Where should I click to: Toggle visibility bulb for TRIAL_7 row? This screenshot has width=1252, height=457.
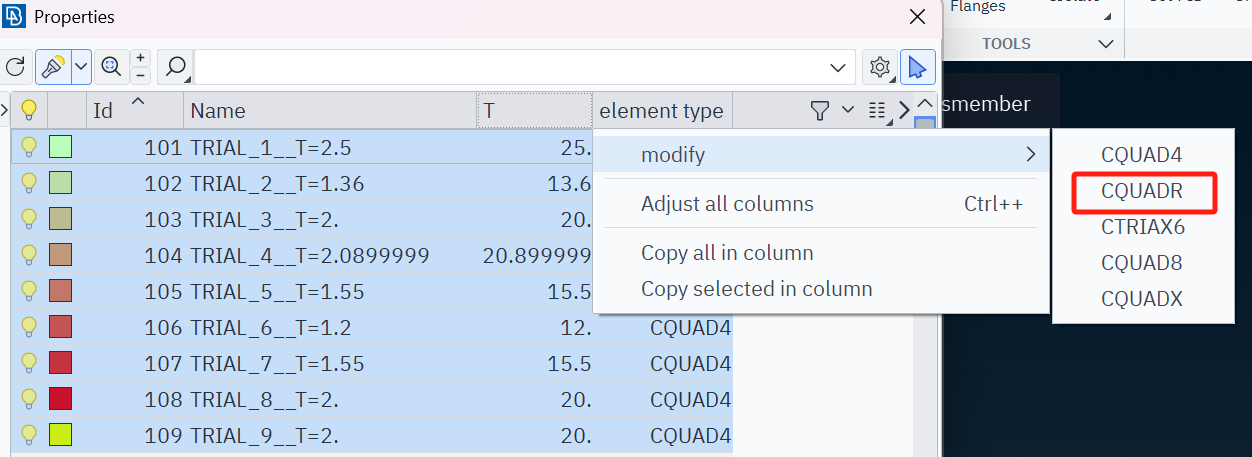pyautogui.click(x=29, y=363)
